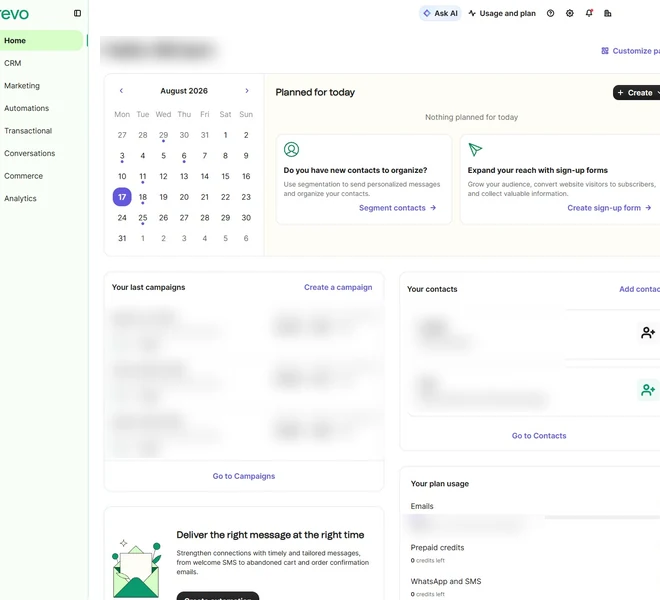Click the Customize page link
The image size is (660, 600).
pos(631,51)
